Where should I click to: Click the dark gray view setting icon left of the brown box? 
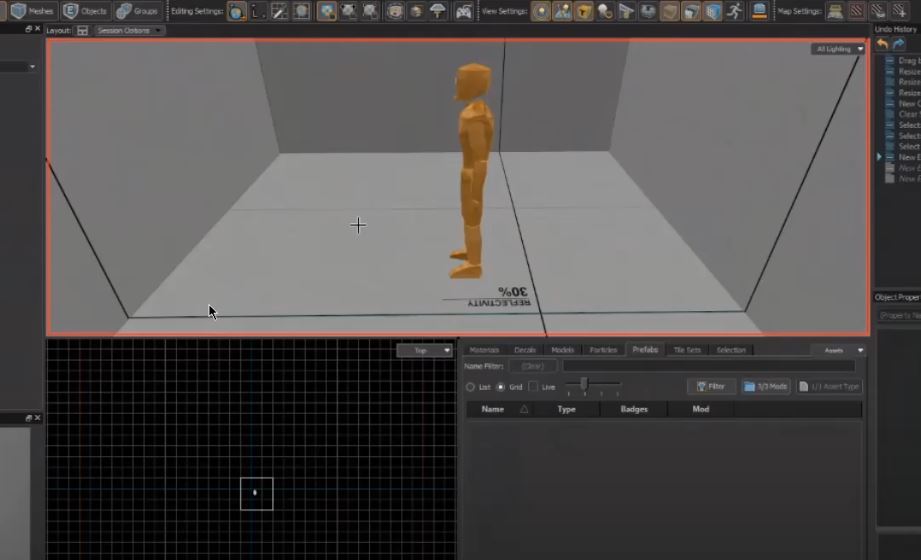[648, 11]
